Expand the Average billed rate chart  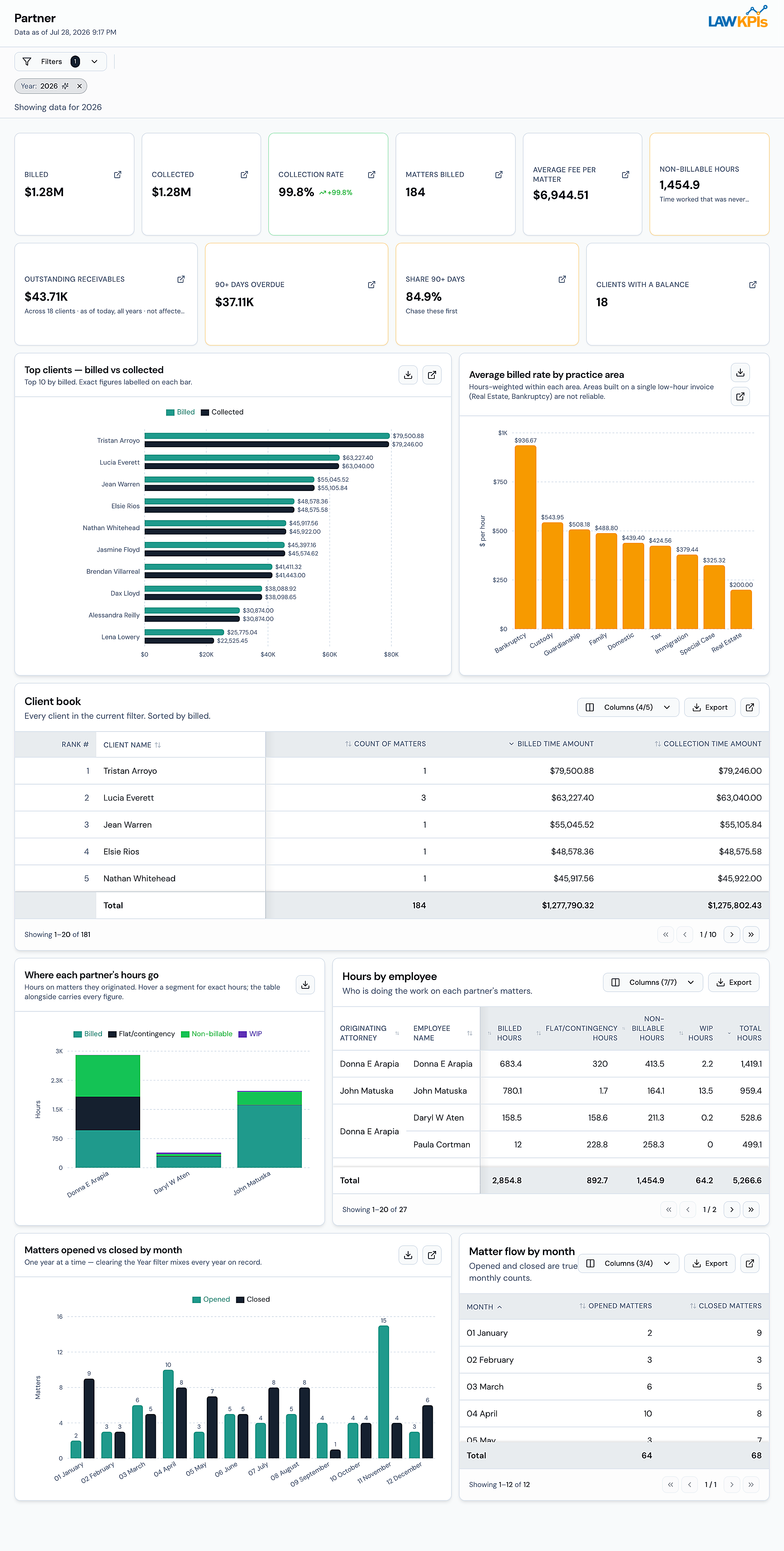click(740, 396)
